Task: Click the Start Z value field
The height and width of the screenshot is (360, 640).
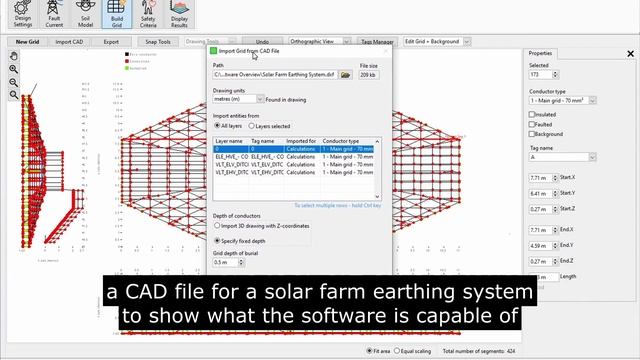Action: coord(540,209)
